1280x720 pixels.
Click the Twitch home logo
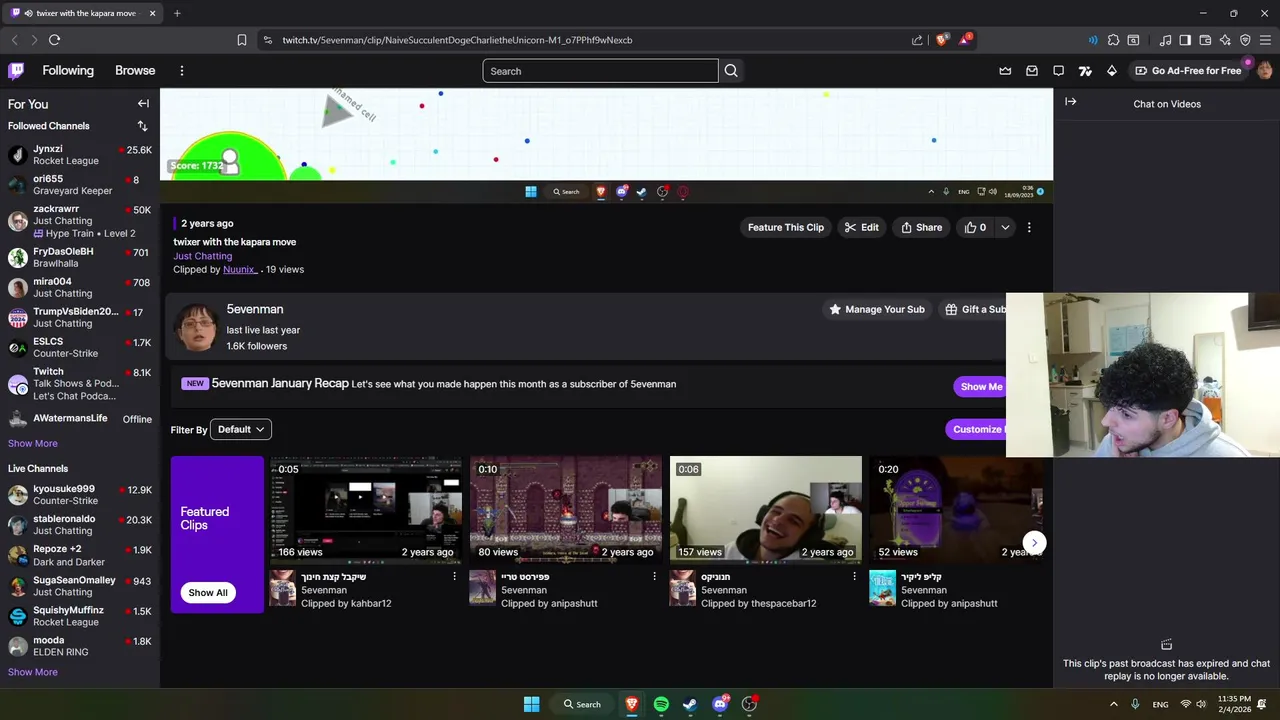[16, 71]
